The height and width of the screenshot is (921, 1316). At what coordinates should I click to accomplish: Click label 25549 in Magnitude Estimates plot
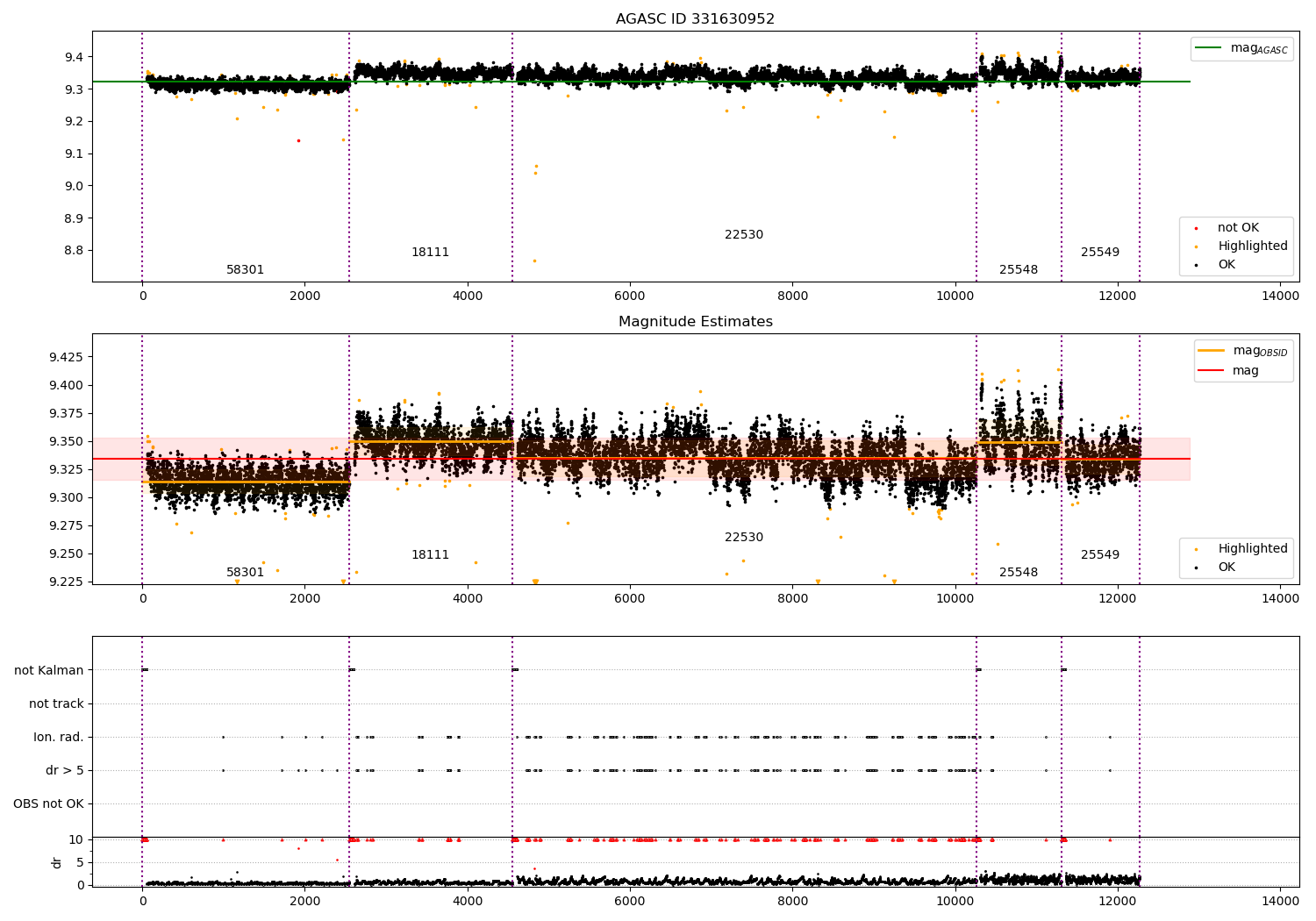[x=1100, y=555]
